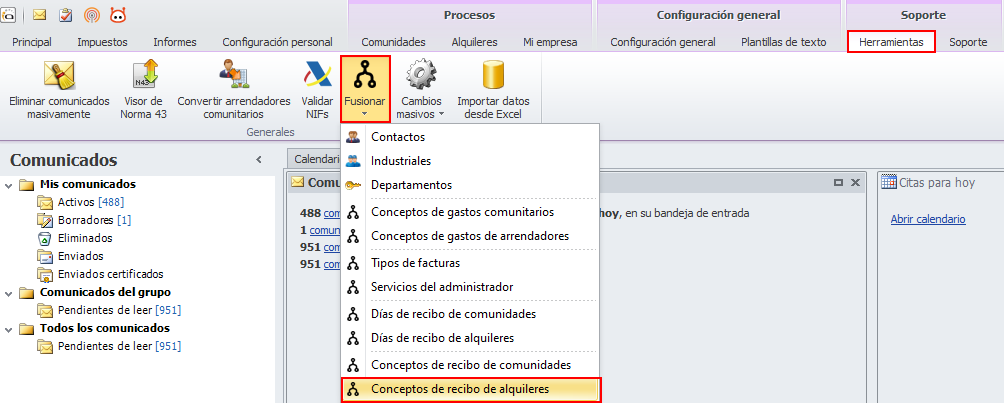
Task: Select the Soporte ribbon tab
Action: pos(968,42)
